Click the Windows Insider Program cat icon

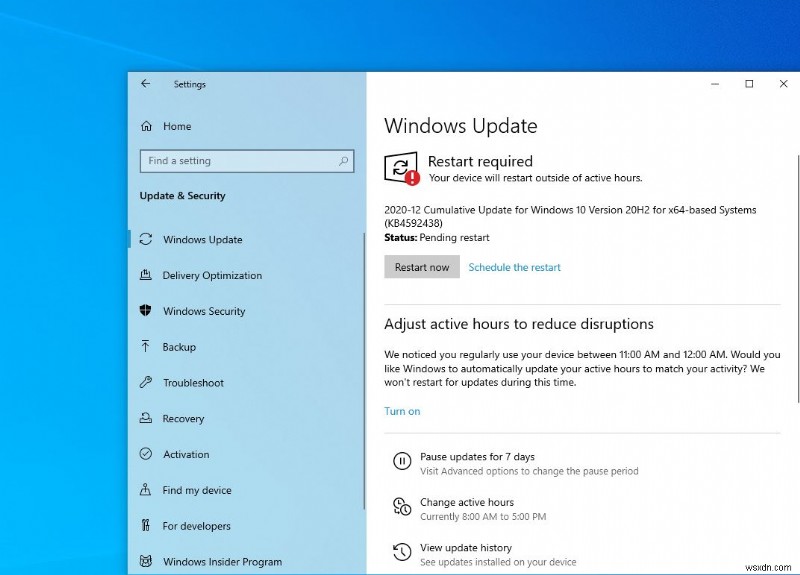click(x=146, y=561)
